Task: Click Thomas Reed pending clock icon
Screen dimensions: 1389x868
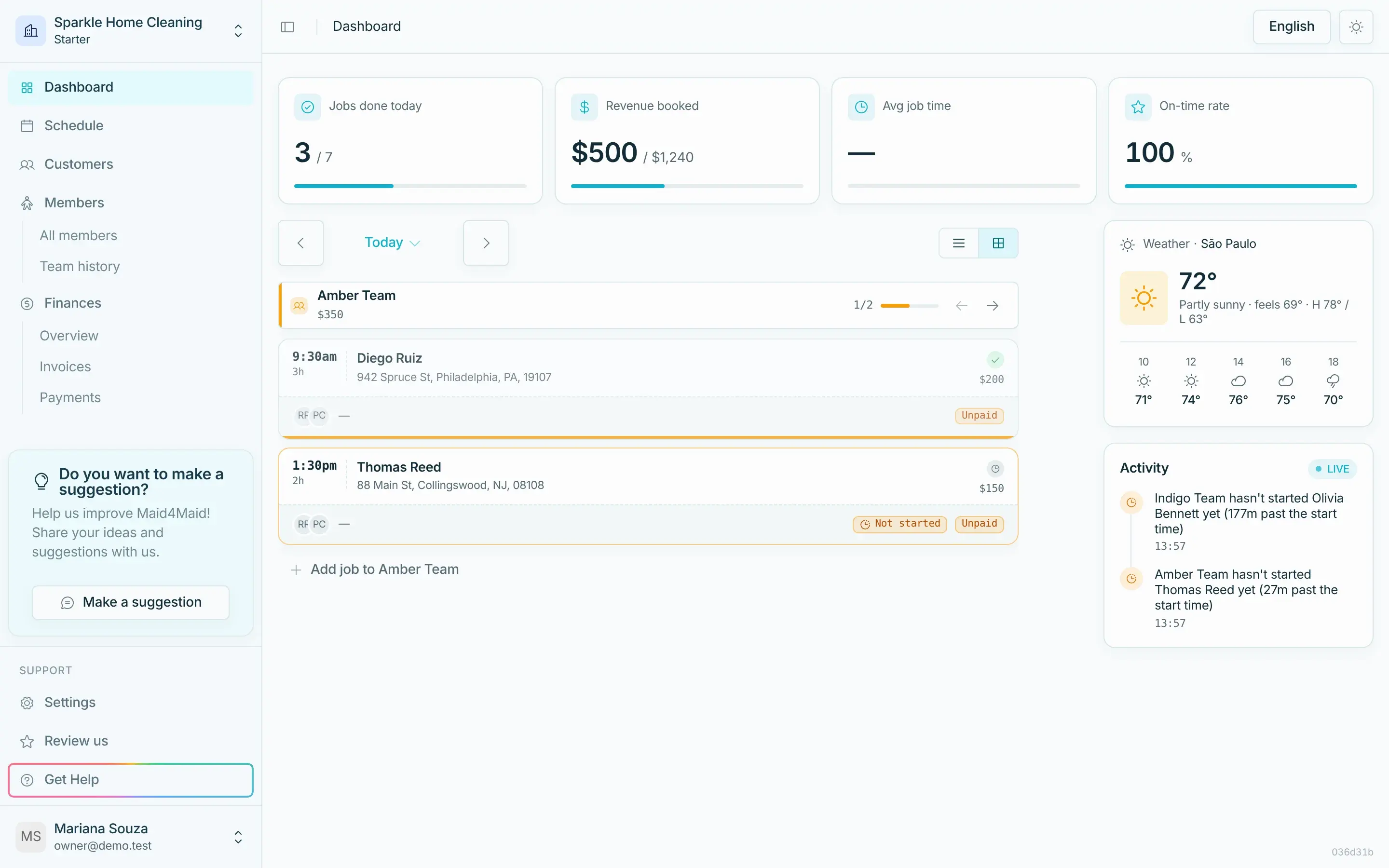Action: 994,469
